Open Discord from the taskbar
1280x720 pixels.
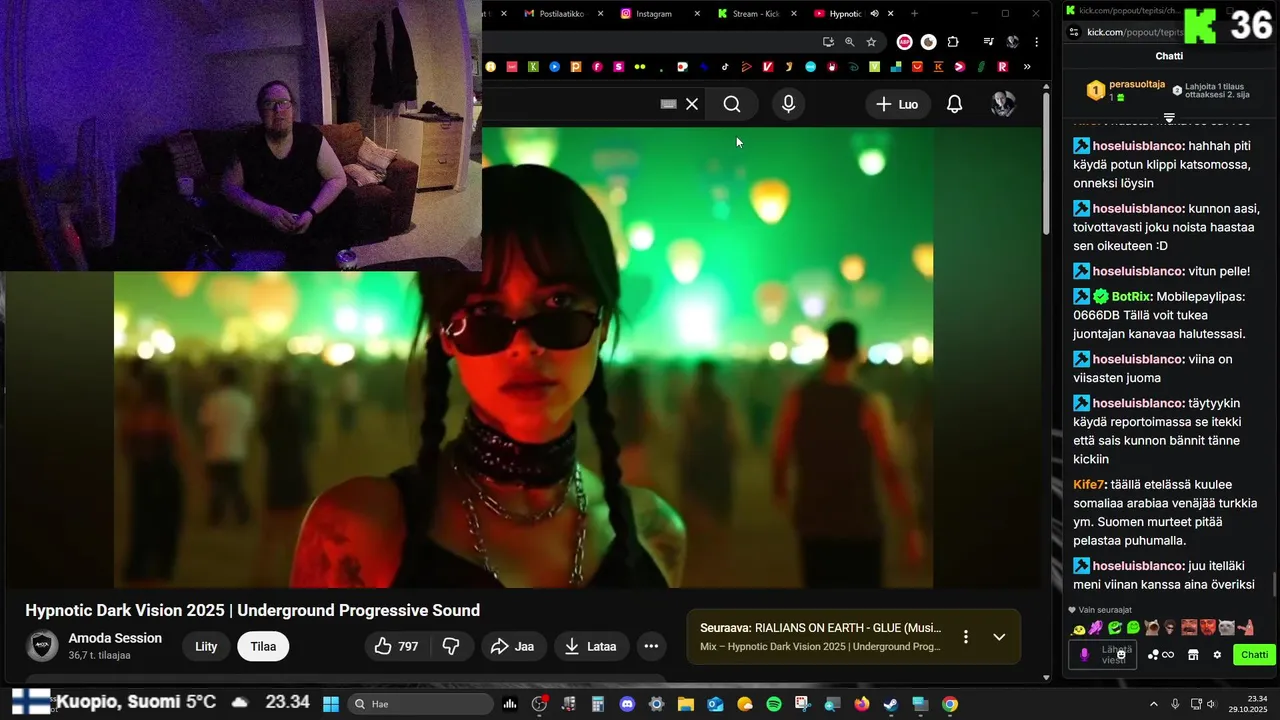[627, 704]
